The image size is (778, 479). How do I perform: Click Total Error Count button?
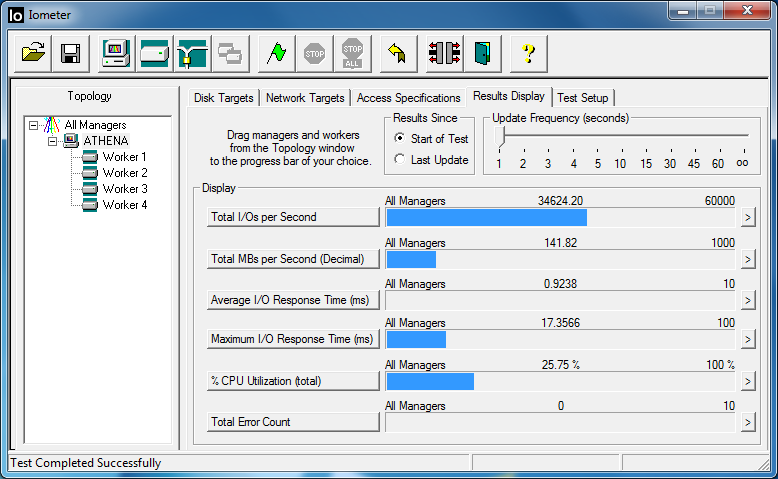click(293, 422)
